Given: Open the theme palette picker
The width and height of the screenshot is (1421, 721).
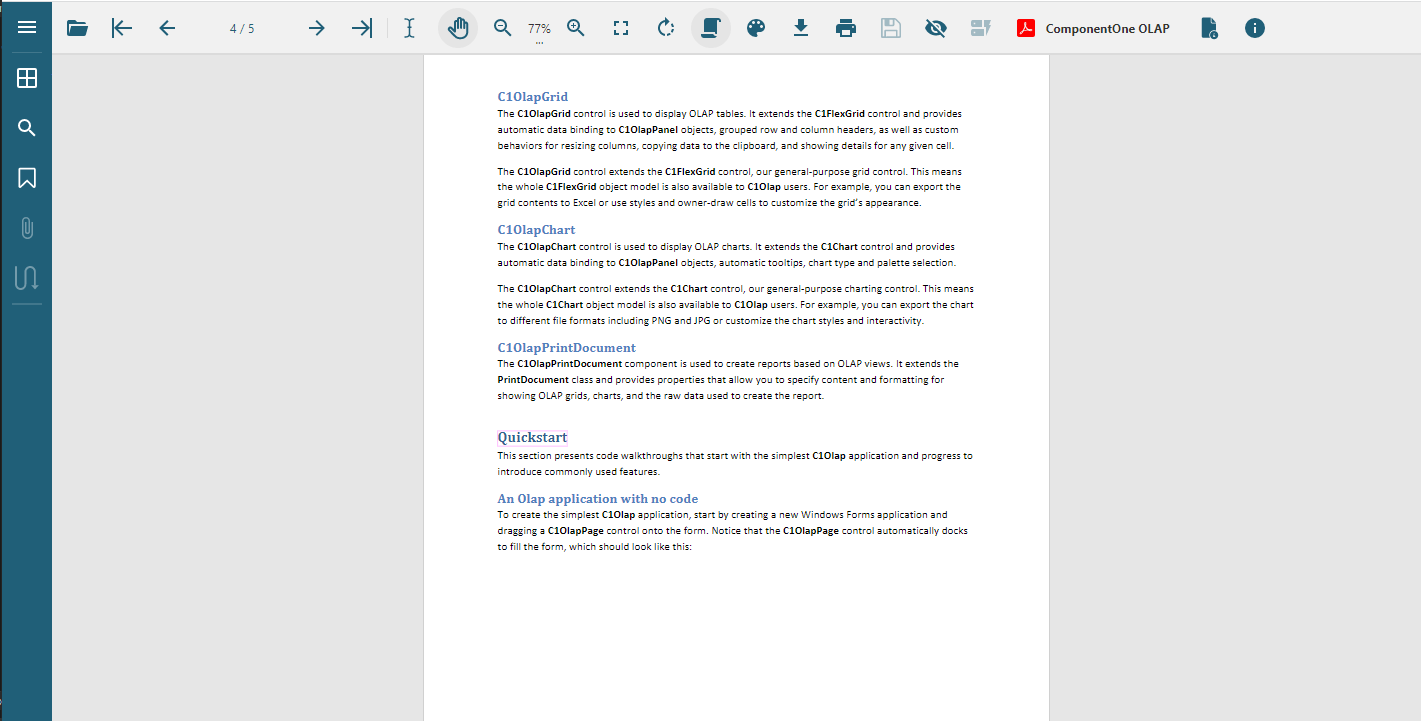Looking at the screenshot, I should (x=756, y=28).
